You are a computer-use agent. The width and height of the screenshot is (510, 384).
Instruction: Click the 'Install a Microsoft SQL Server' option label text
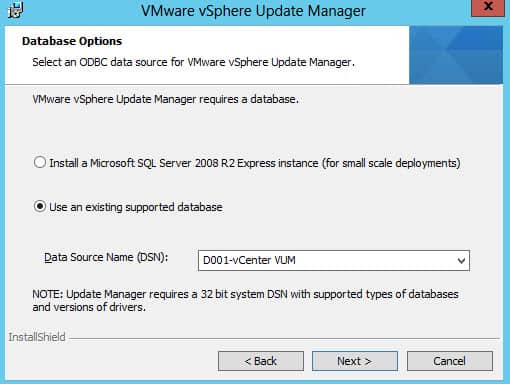(x=255, y=163)
